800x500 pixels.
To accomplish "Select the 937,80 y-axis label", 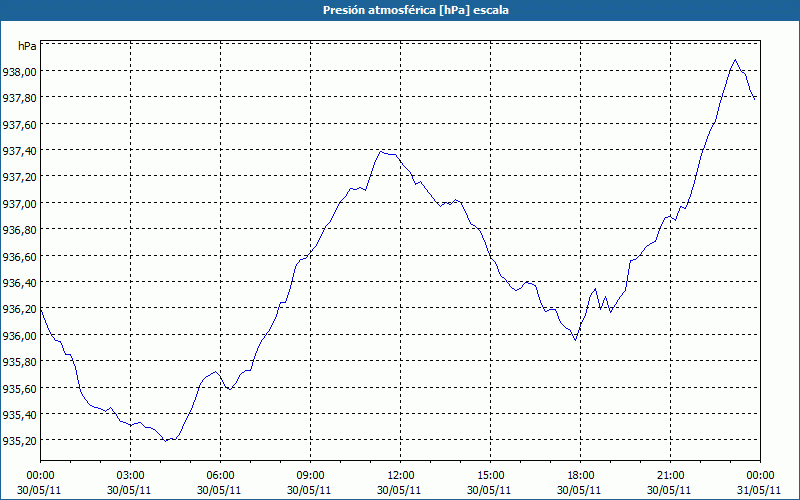I will 19,98.
